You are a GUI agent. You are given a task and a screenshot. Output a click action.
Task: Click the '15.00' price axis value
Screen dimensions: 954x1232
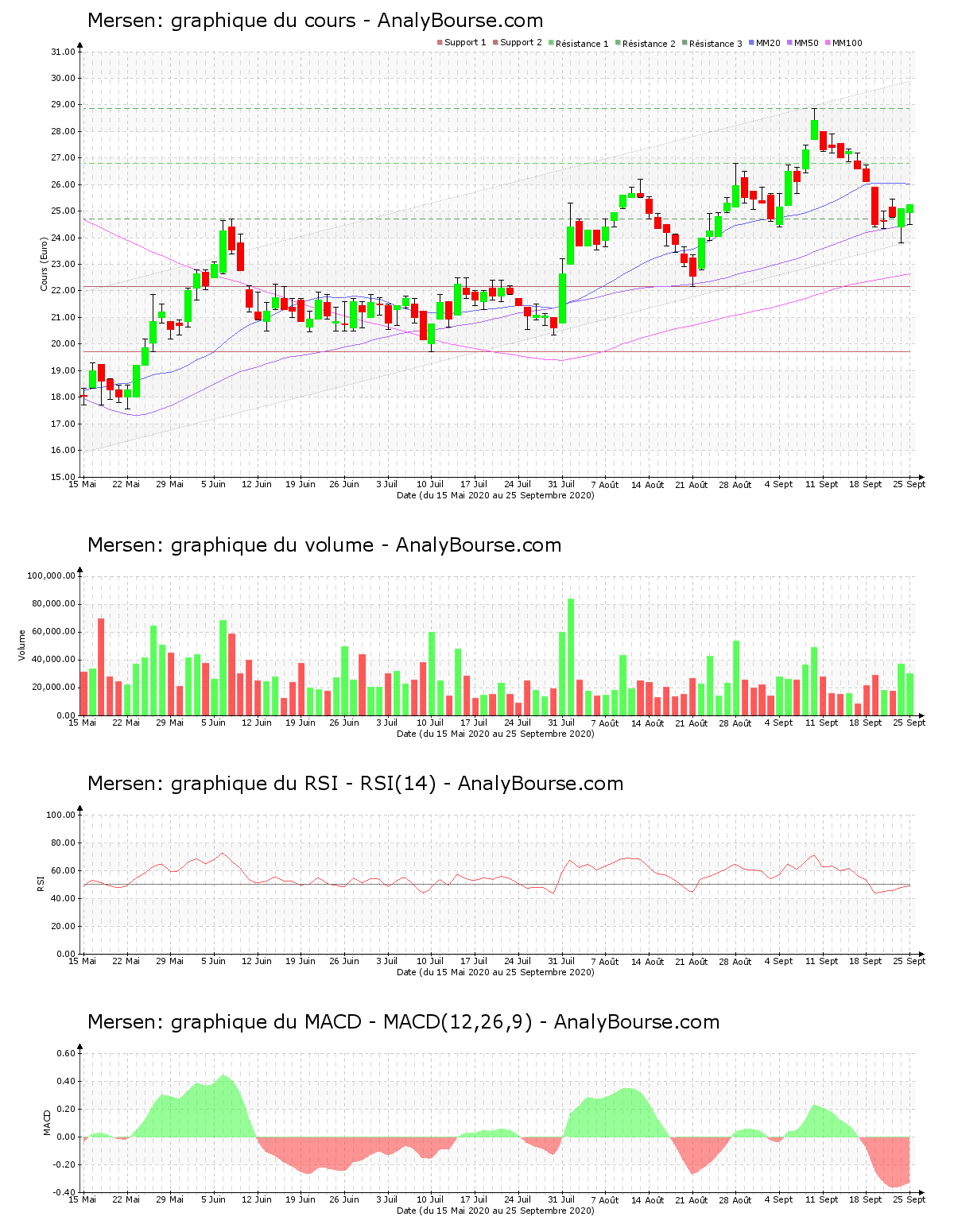[64, 477]
